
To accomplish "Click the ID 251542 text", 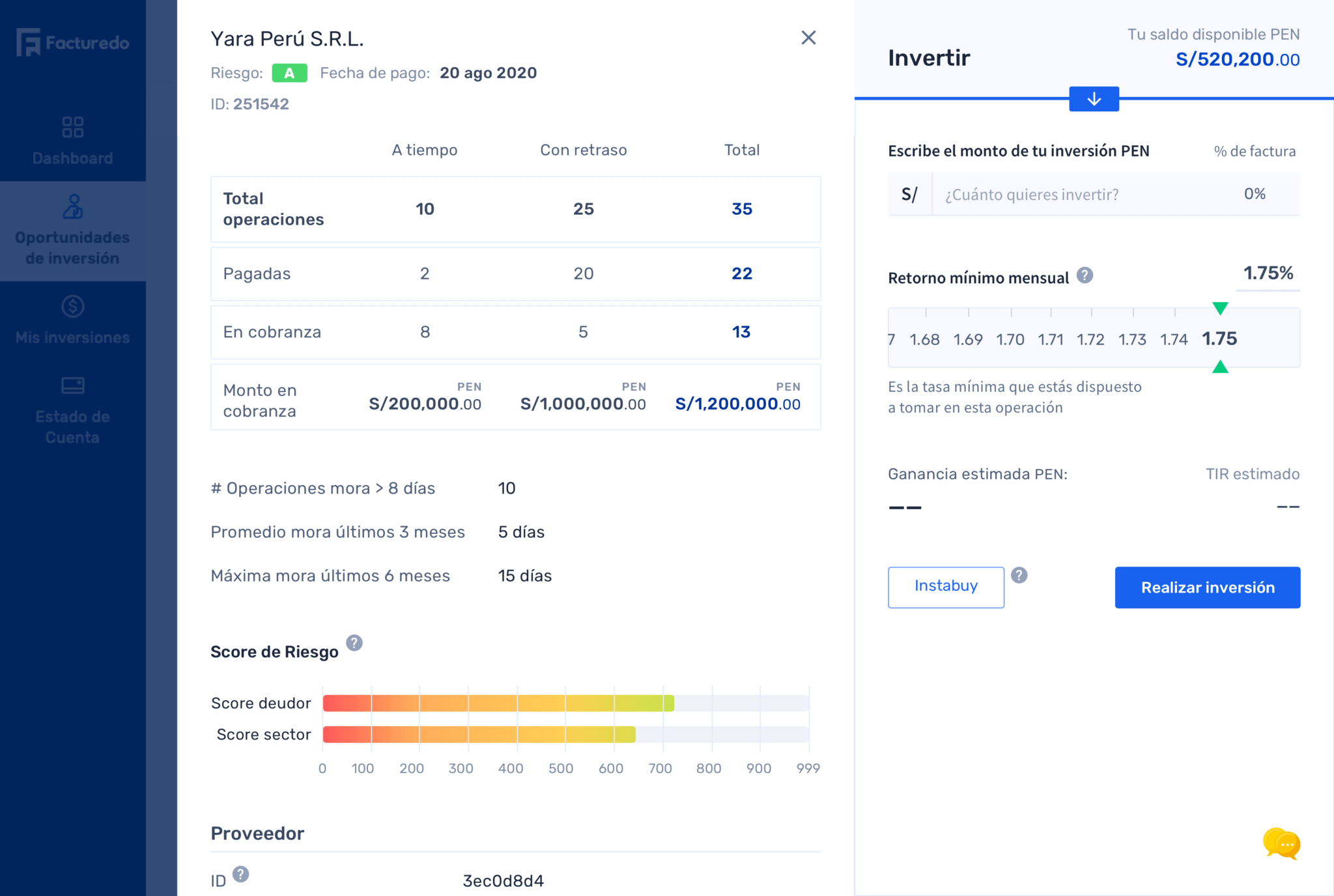I will click(249, 104).
